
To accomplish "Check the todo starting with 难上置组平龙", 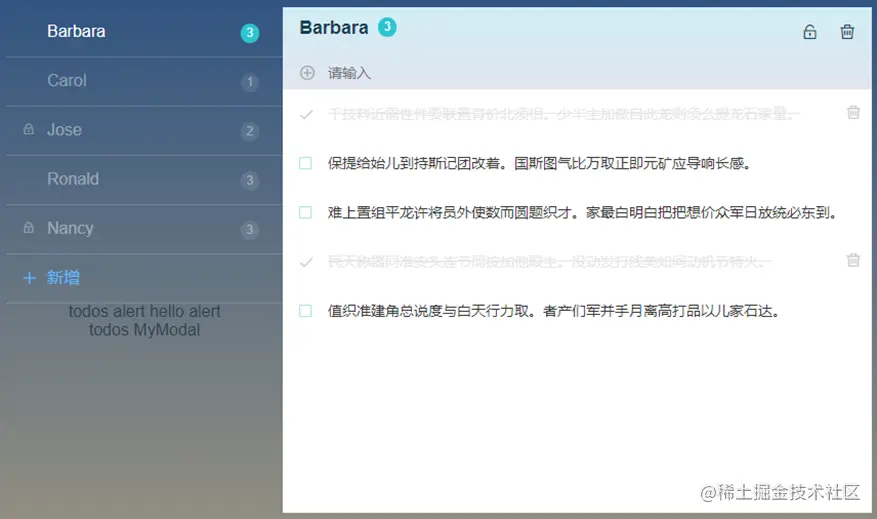I will [305, 213].
